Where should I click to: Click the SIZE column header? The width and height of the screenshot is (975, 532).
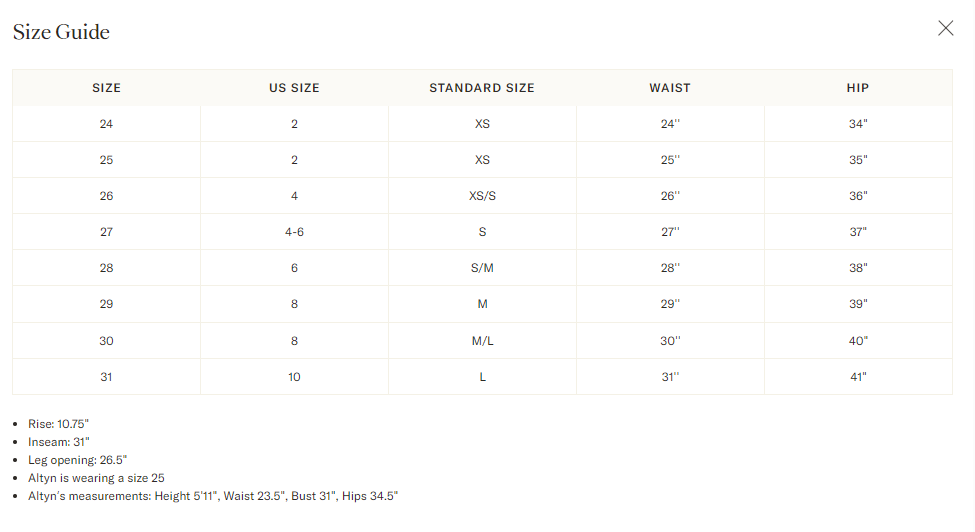[106, 88]
